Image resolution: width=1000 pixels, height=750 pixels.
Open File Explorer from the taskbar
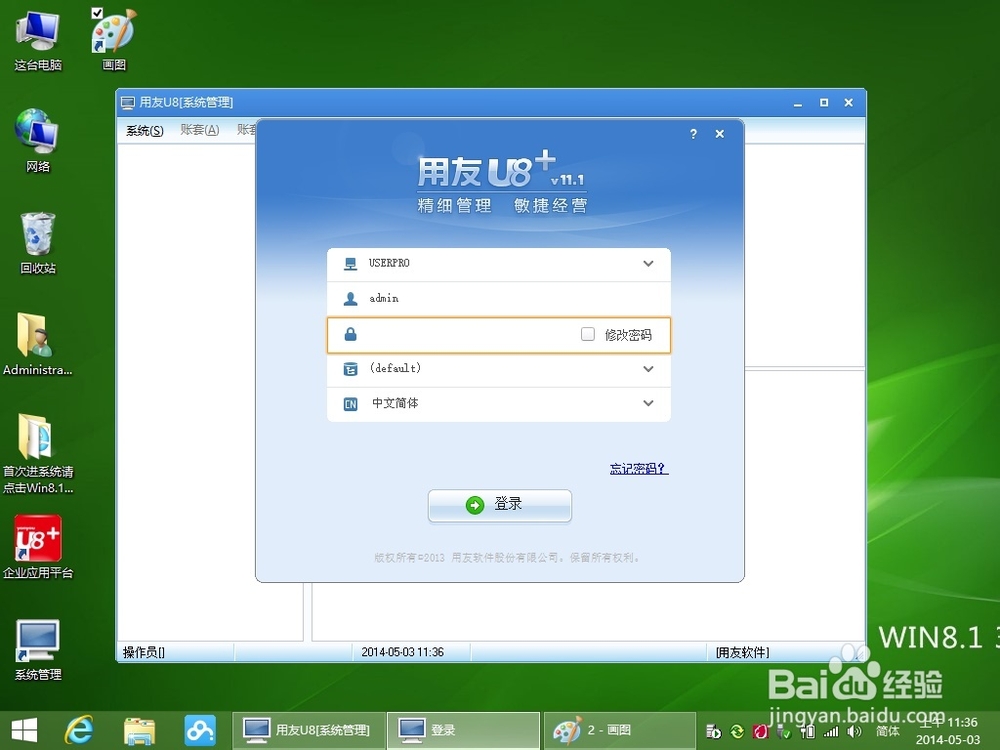(139, 731)
